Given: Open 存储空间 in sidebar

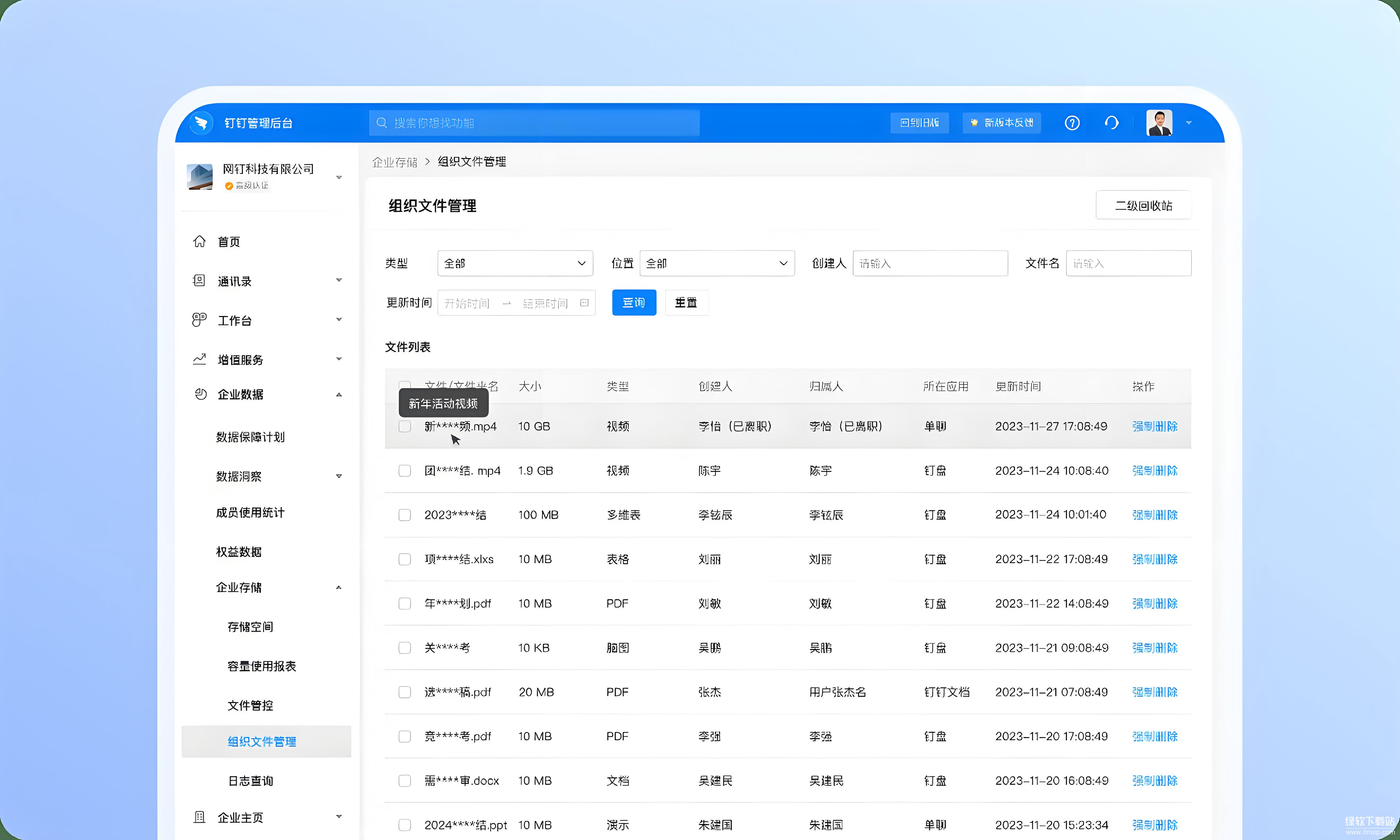Looking at the screenshot, I should coord(250,627).
